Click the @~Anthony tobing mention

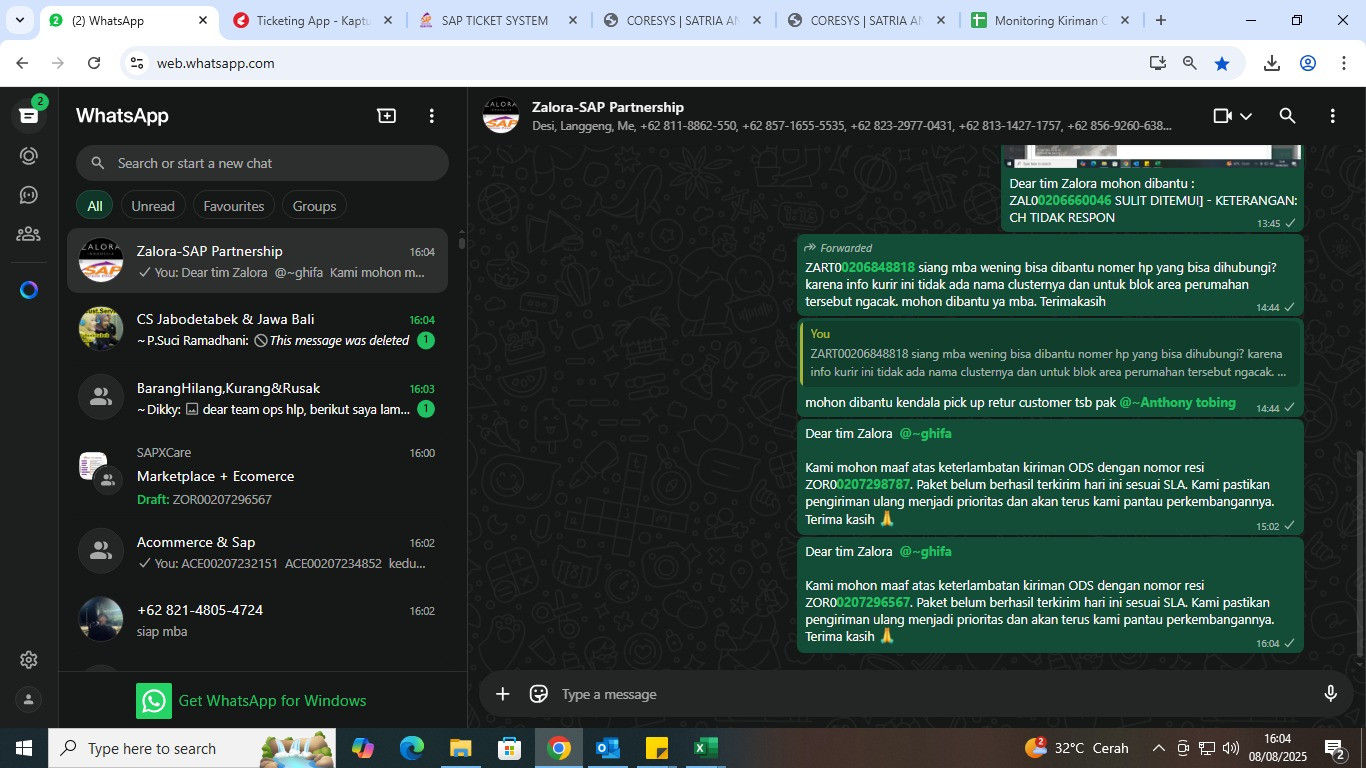pyautogui.click(x=1177, y=403)
